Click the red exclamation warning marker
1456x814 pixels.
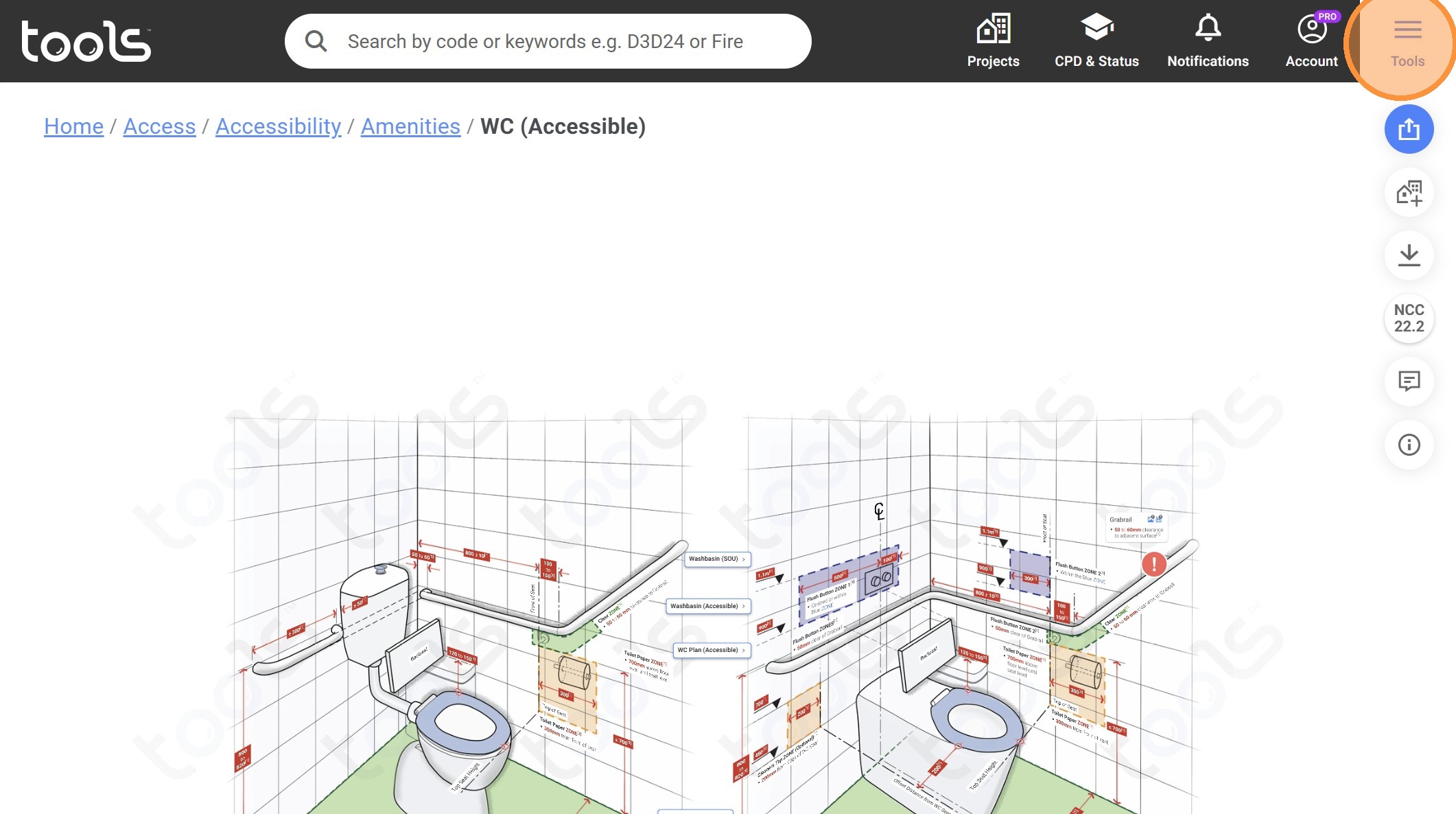point(1153,564)
